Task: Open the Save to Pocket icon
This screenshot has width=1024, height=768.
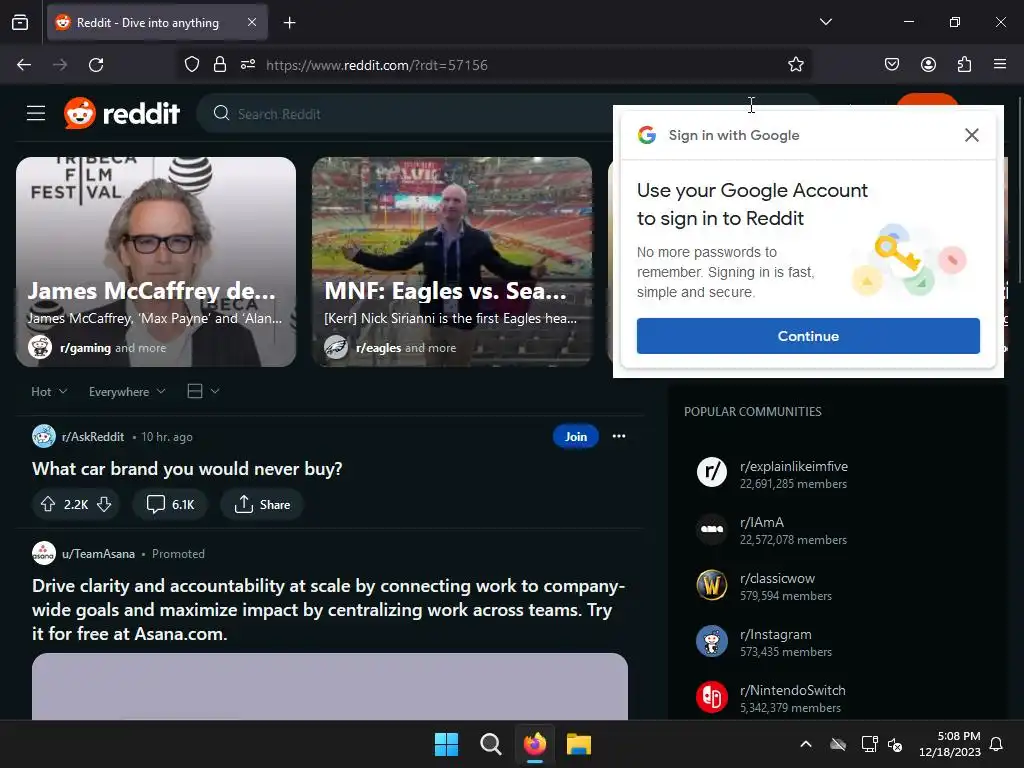Action: tap(891, 64)
